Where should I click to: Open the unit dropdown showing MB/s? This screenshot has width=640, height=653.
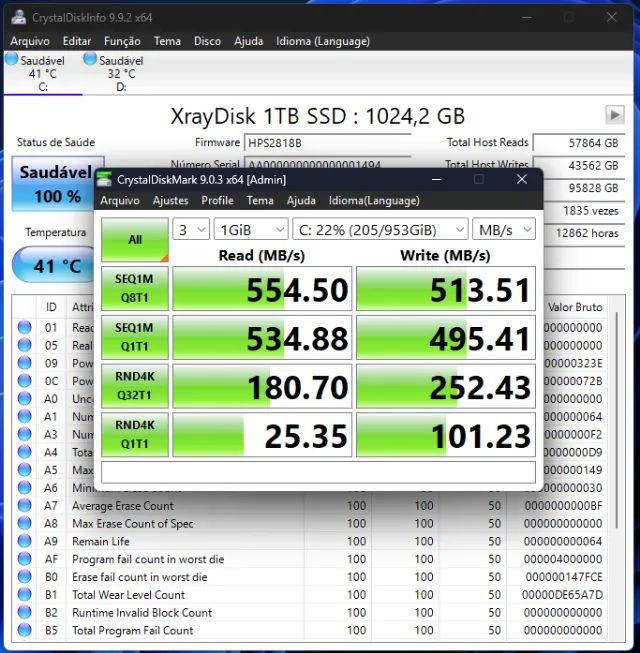[x=504, y=229]
